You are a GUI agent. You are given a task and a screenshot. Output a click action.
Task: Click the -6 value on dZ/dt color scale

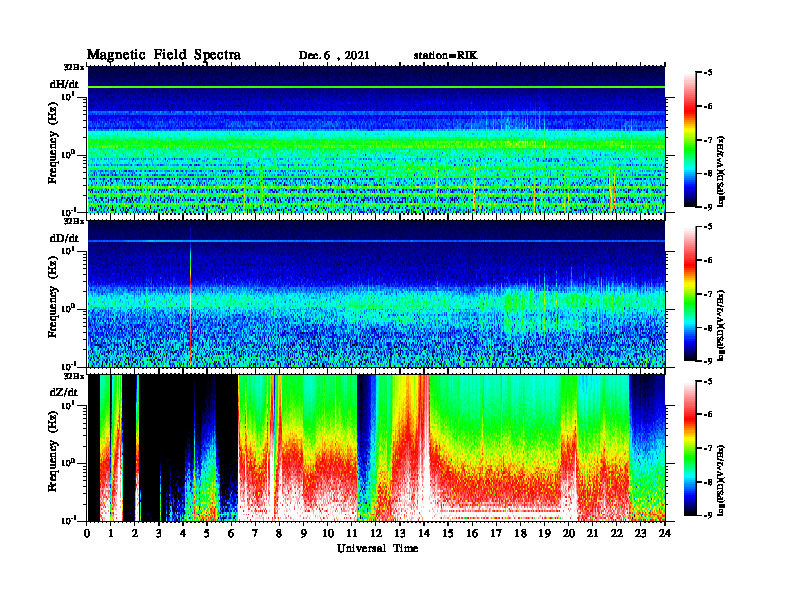(708, 415)
